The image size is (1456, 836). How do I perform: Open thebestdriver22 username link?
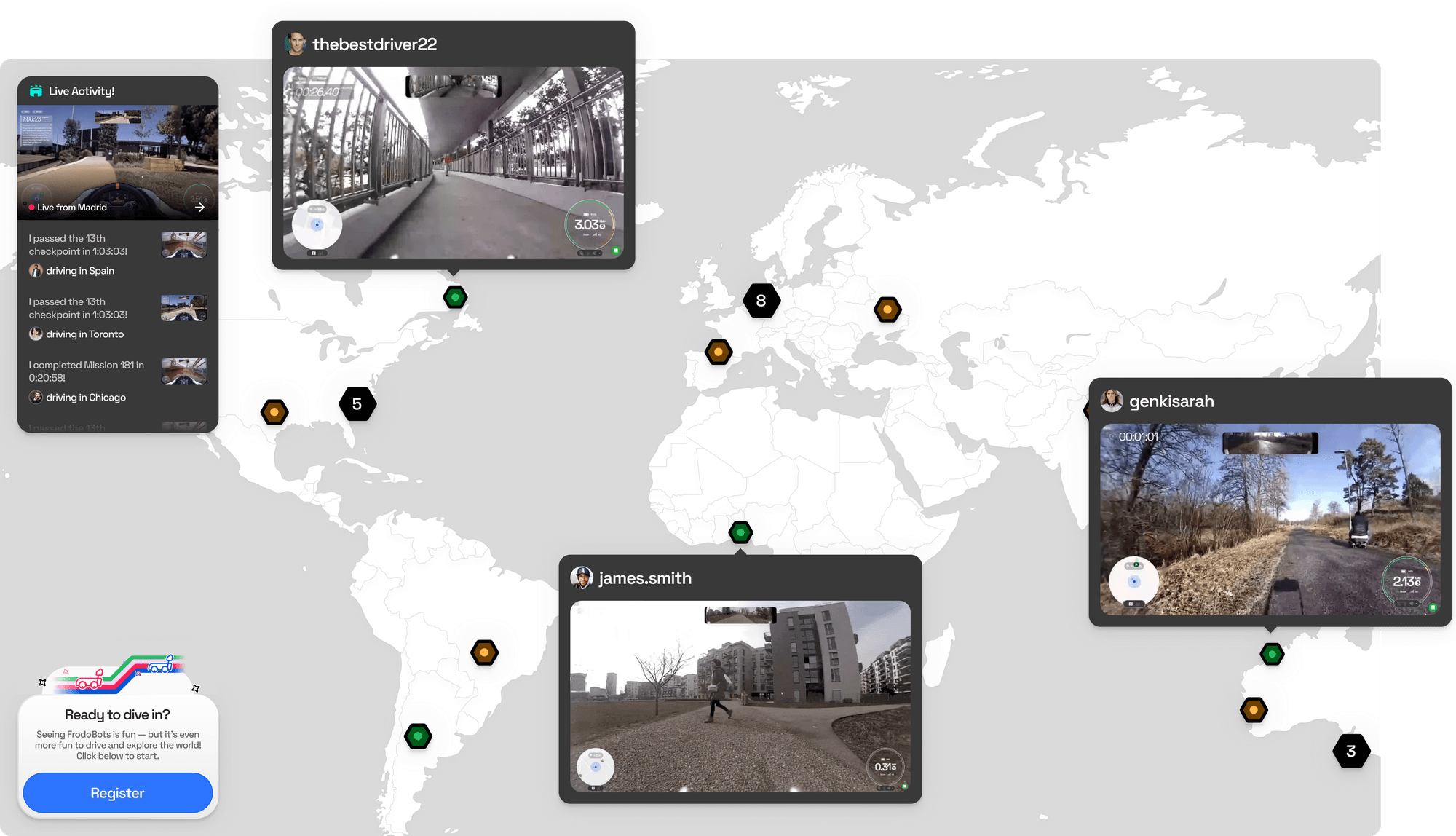click(374, 44)
